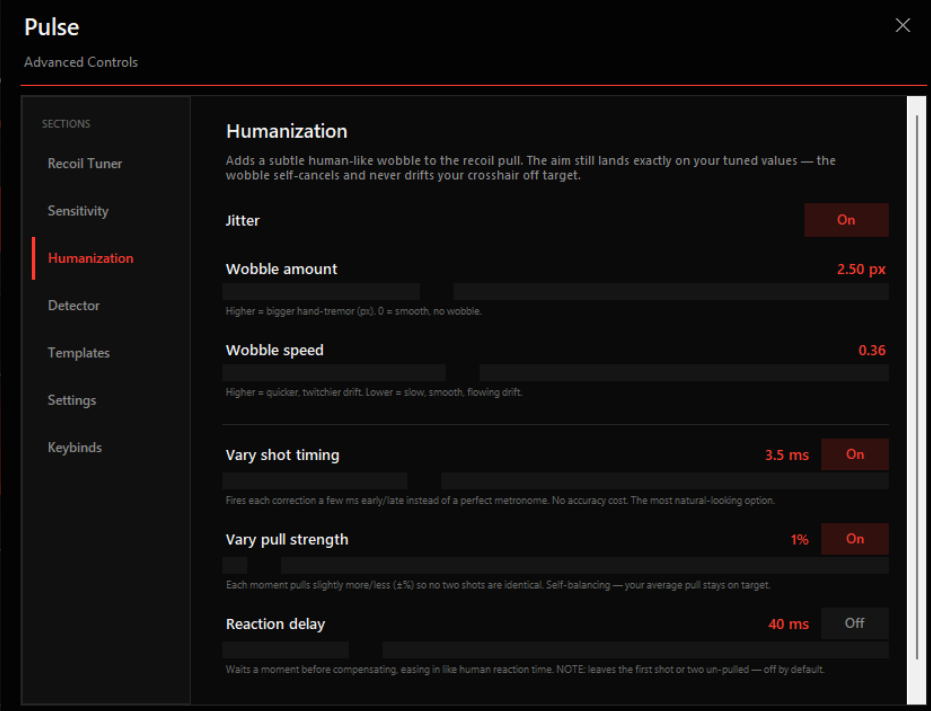The image size is (931, 711).
Task: Click the Reaction delay slider track
Action: pyautogui.click(x=556, y=649)
